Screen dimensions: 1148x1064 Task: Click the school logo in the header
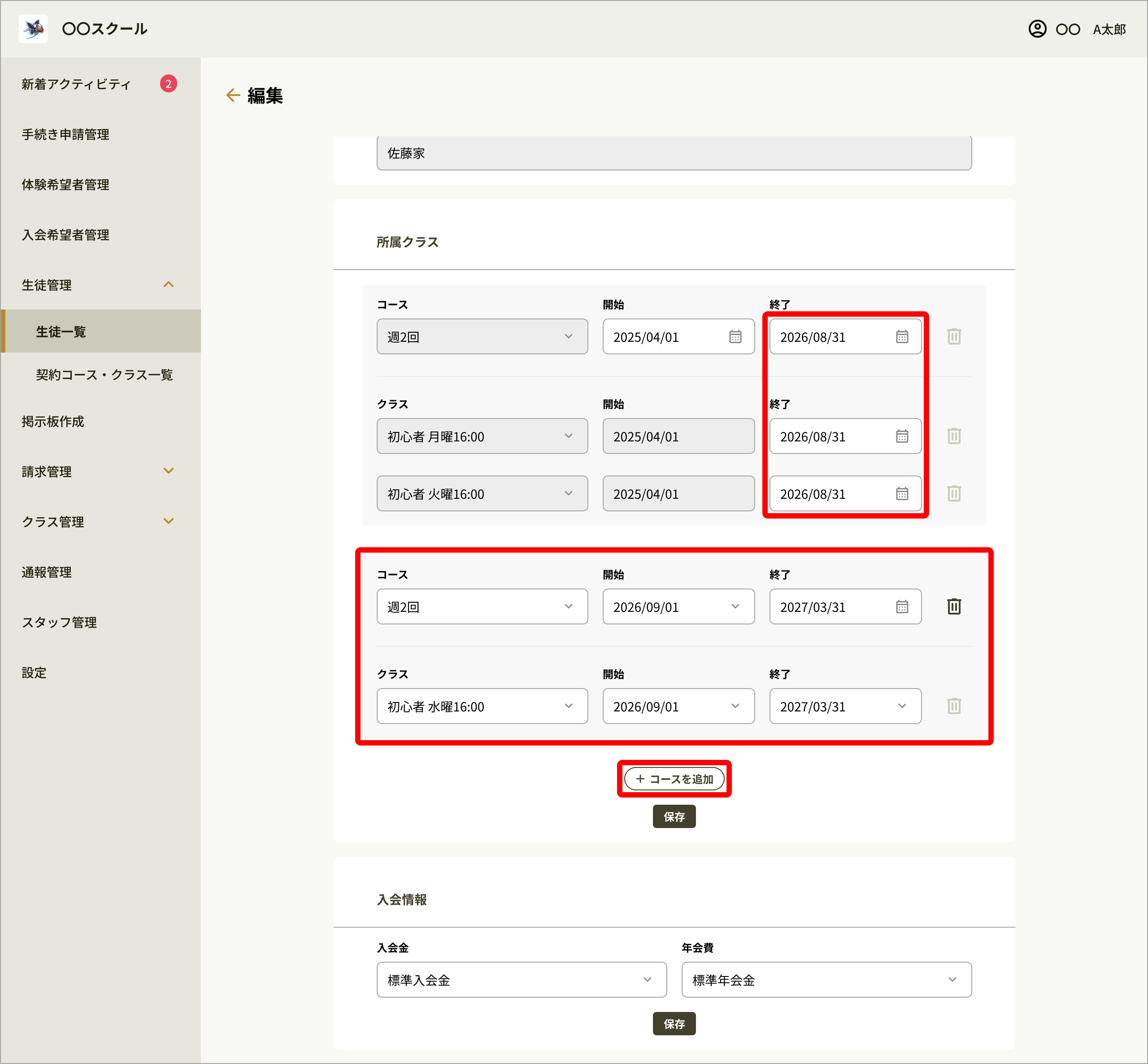(x=33, y=29)
